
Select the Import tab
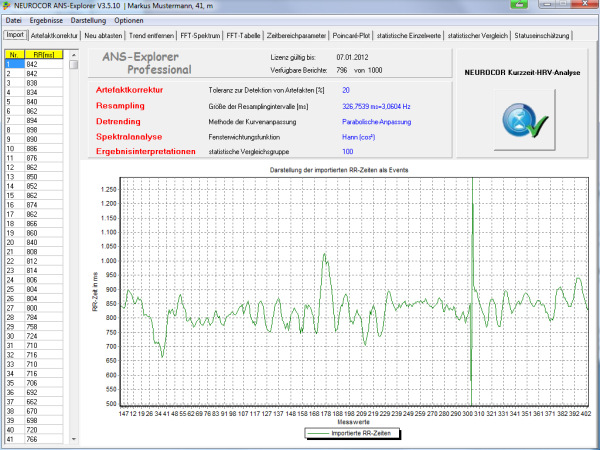click(x=15, y=35)
